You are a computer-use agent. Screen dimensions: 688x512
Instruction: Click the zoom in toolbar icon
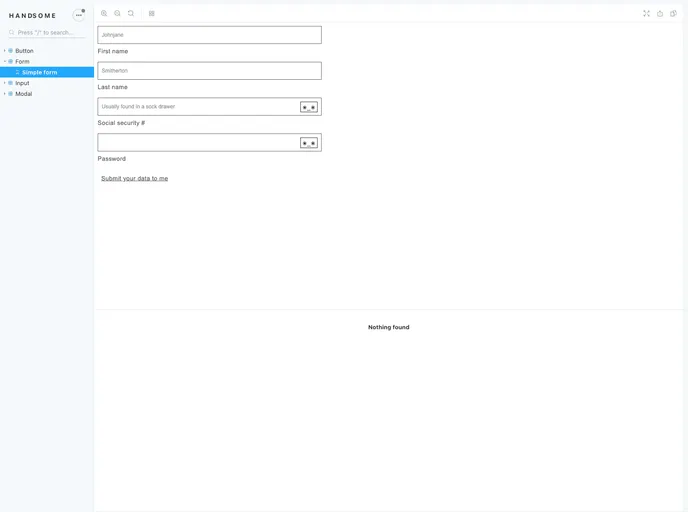click(104, 14)
